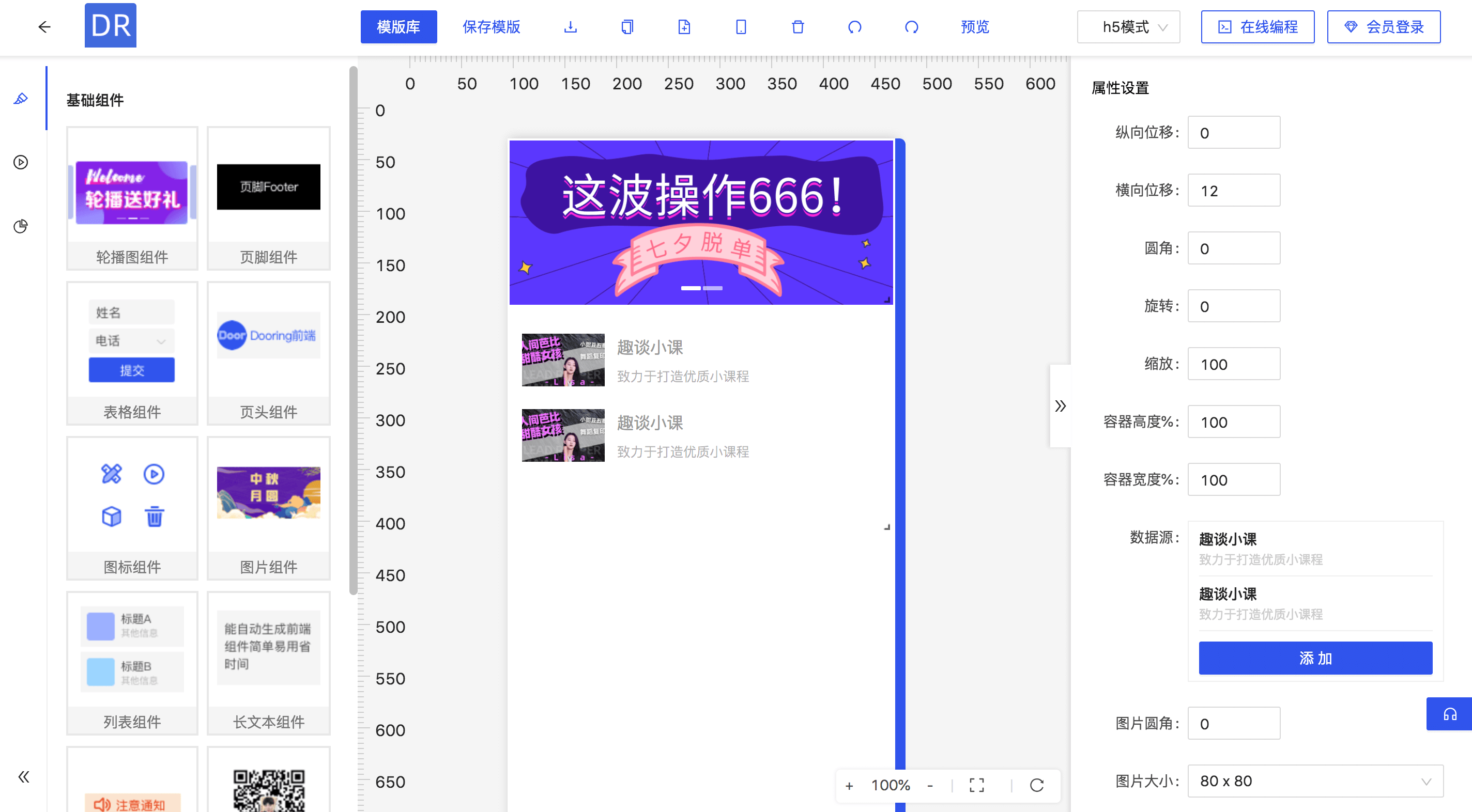Click the undo arrow icon
Image resolution: width=1472 pixels, height=812 pixels.
(x=854, y=27)
